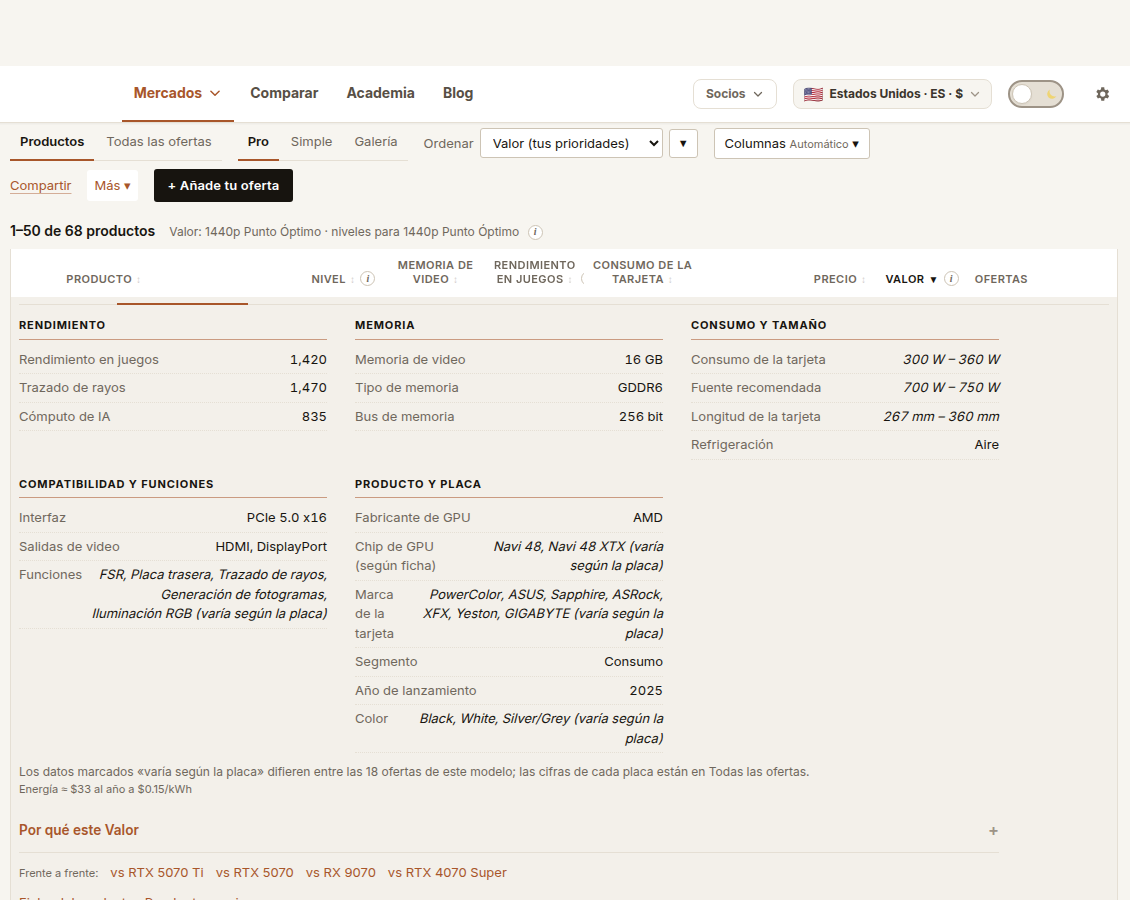
Task: Sort by the PRODUCTO column header
Action: point(103,280)
